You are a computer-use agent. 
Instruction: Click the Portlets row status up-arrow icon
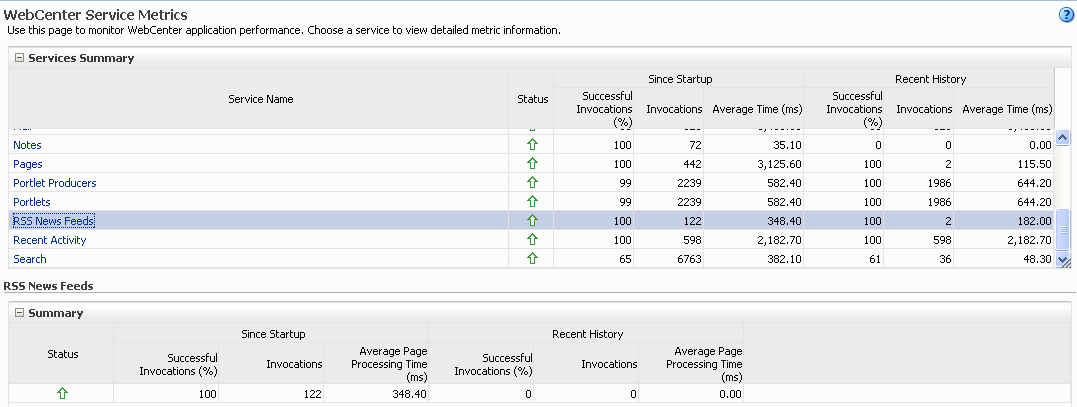[x=532, y=202]
